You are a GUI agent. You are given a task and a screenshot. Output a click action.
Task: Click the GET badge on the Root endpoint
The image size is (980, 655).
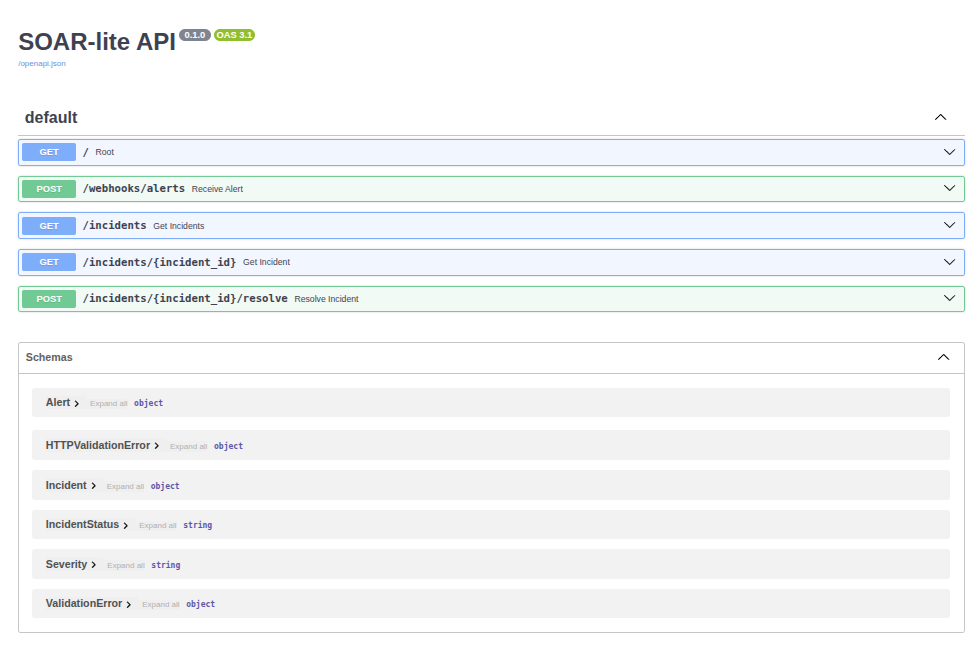[x=47, y=152]
